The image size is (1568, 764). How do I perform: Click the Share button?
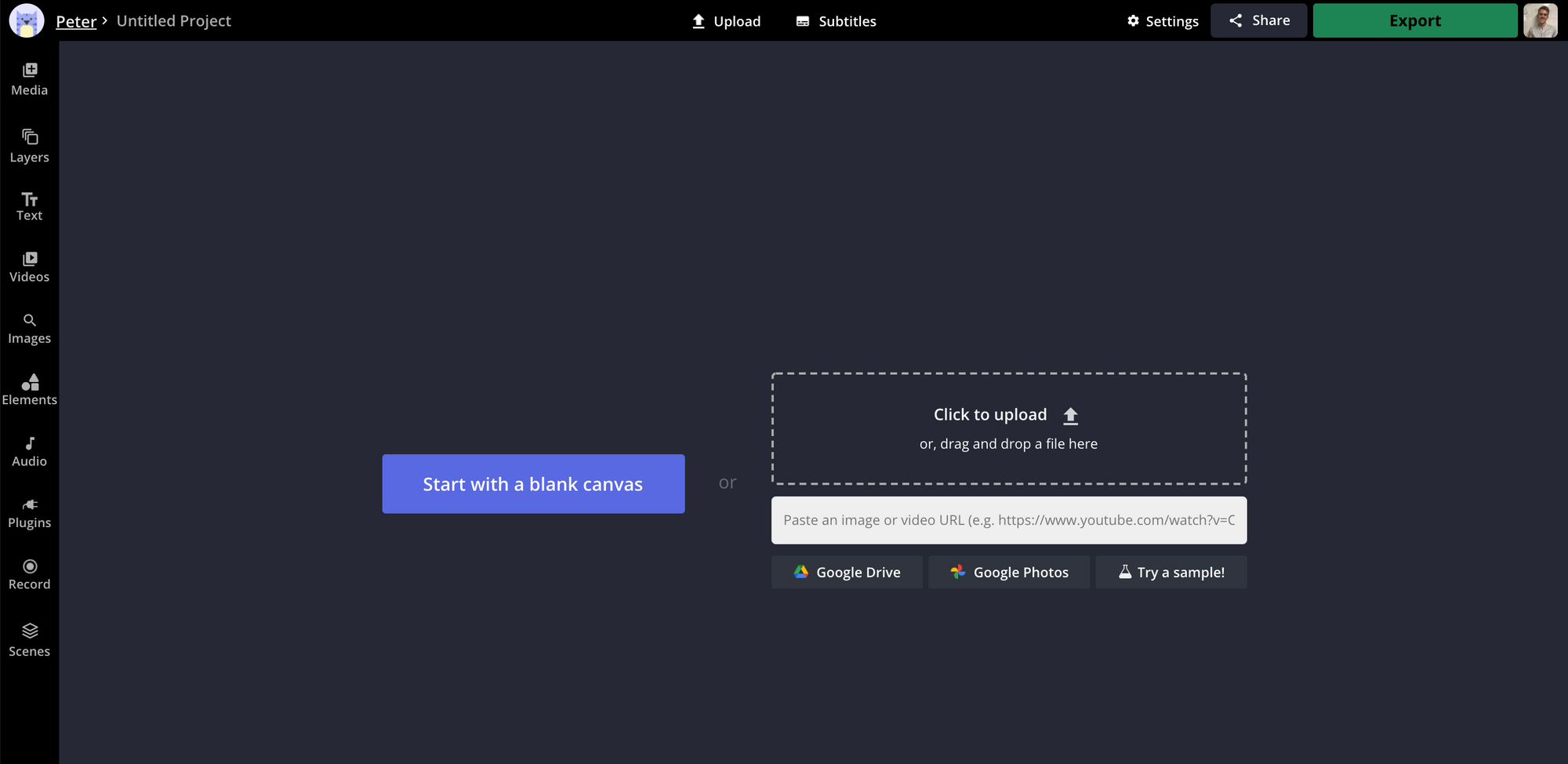1258,20
